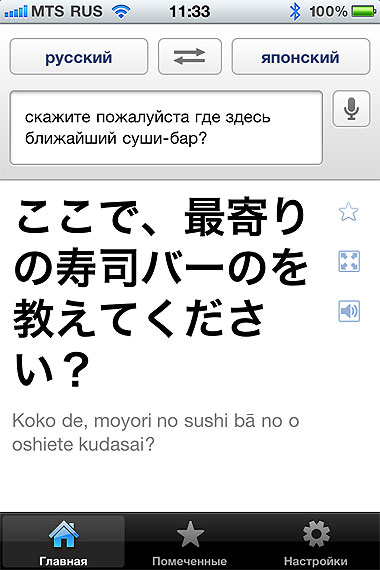This screenshot has height=570, width=380.
Task: Tap the Bluetooth icon in status bar
Action: (295, 12)
